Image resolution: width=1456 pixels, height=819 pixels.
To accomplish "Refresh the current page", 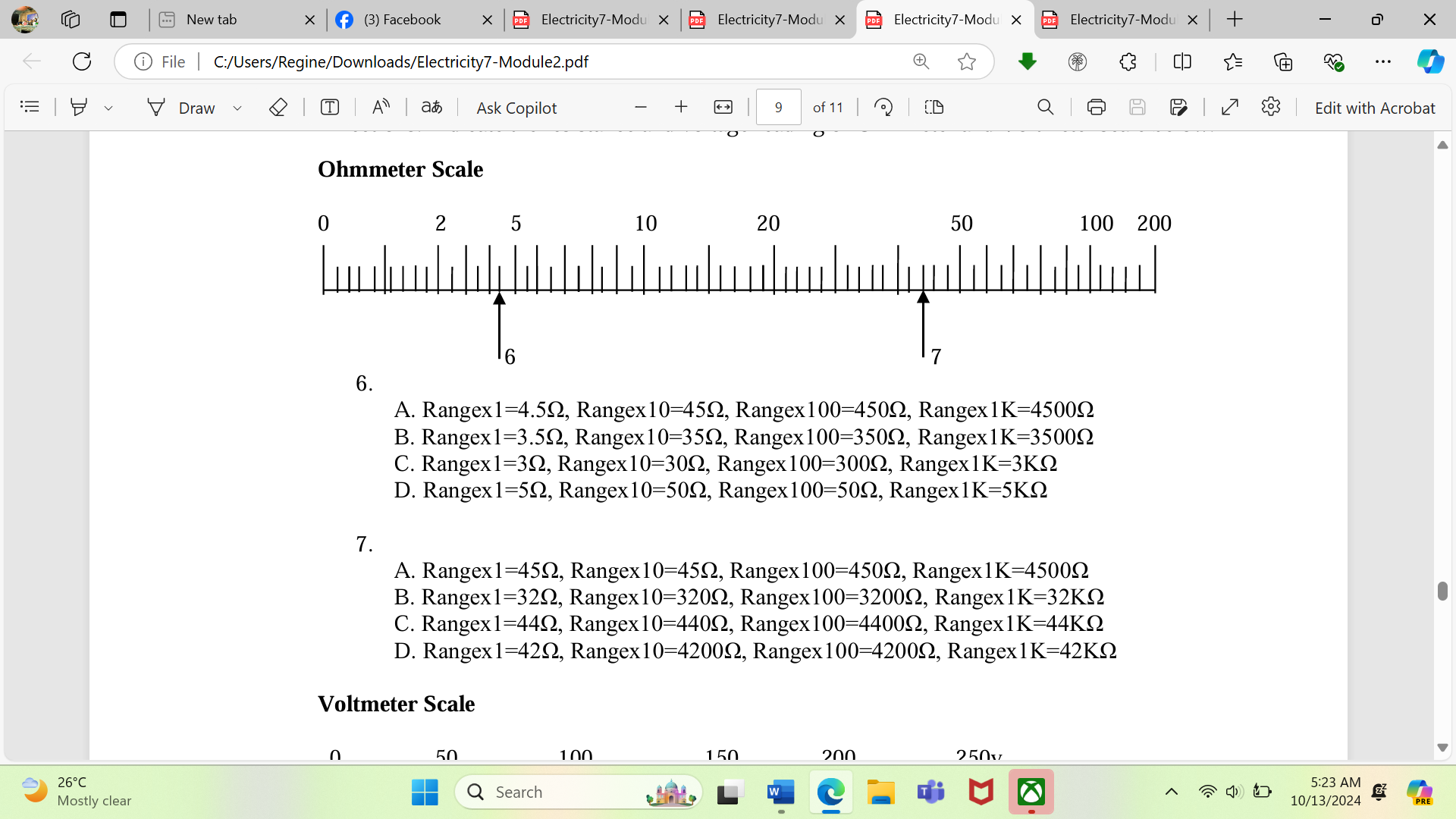I will tap(82, 61).
